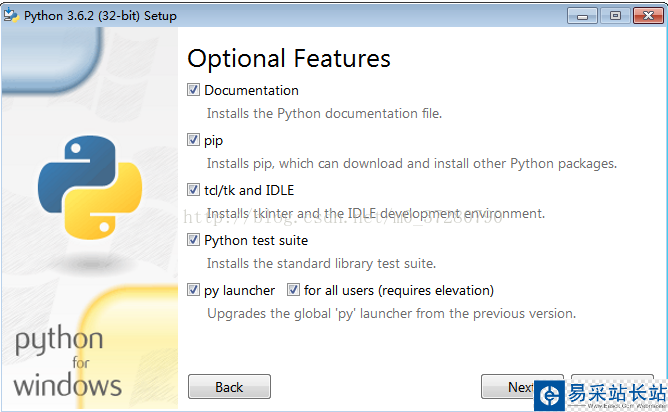The width and height of the screenshot is (668, 412).
Task: Toggle the py launcher checkbox
Action: click(194, 290)
